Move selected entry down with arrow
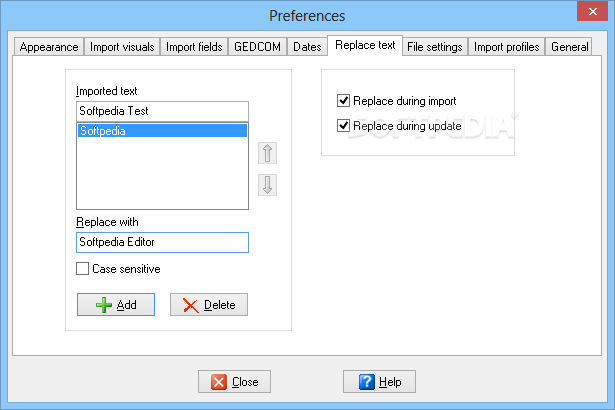This screenshot has width=615, height=410. [267, 185]
